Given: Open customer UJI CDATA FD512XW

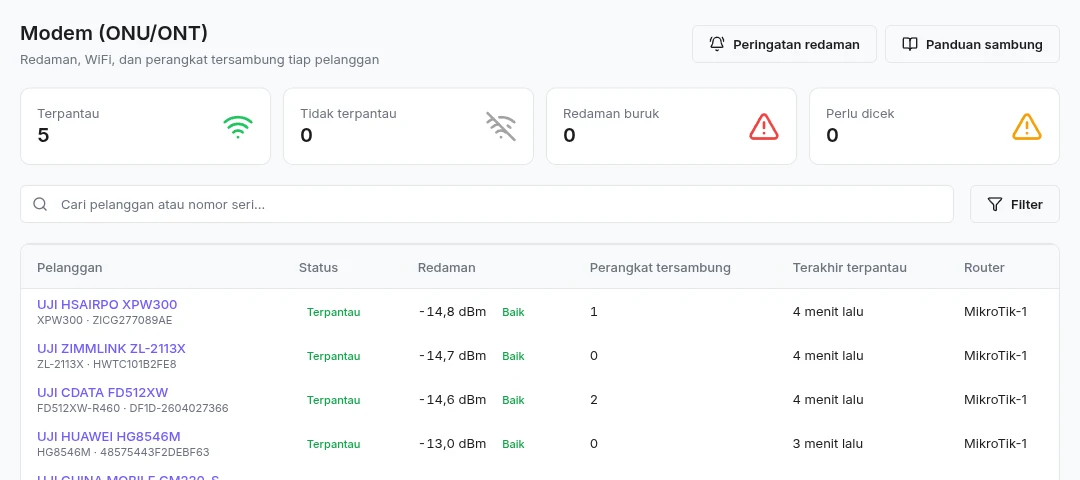Looking at the screenshot, I should pos(103,393).
